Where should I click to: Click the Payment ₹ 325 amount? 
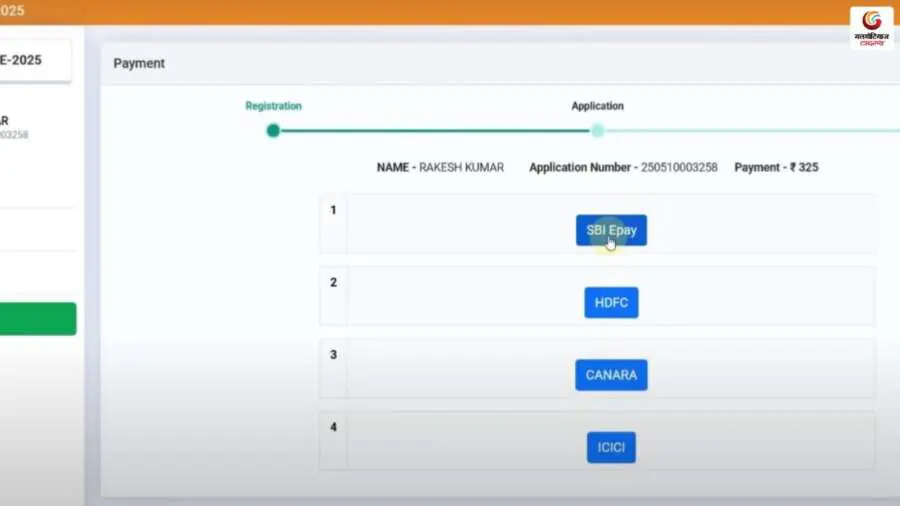[776, 168]
